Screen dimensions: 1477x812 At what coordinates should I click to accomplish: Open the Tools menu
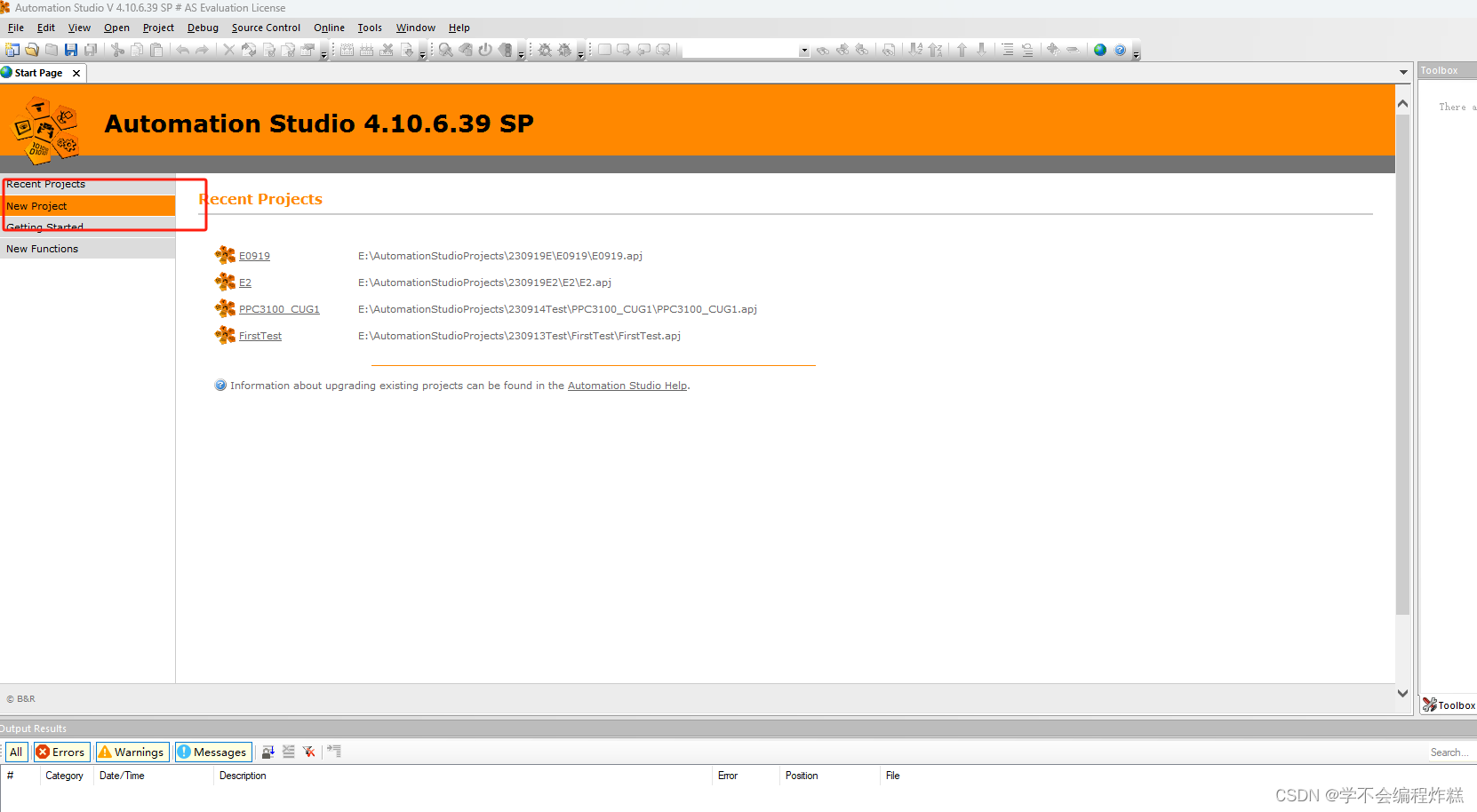(x=370, y=28)
